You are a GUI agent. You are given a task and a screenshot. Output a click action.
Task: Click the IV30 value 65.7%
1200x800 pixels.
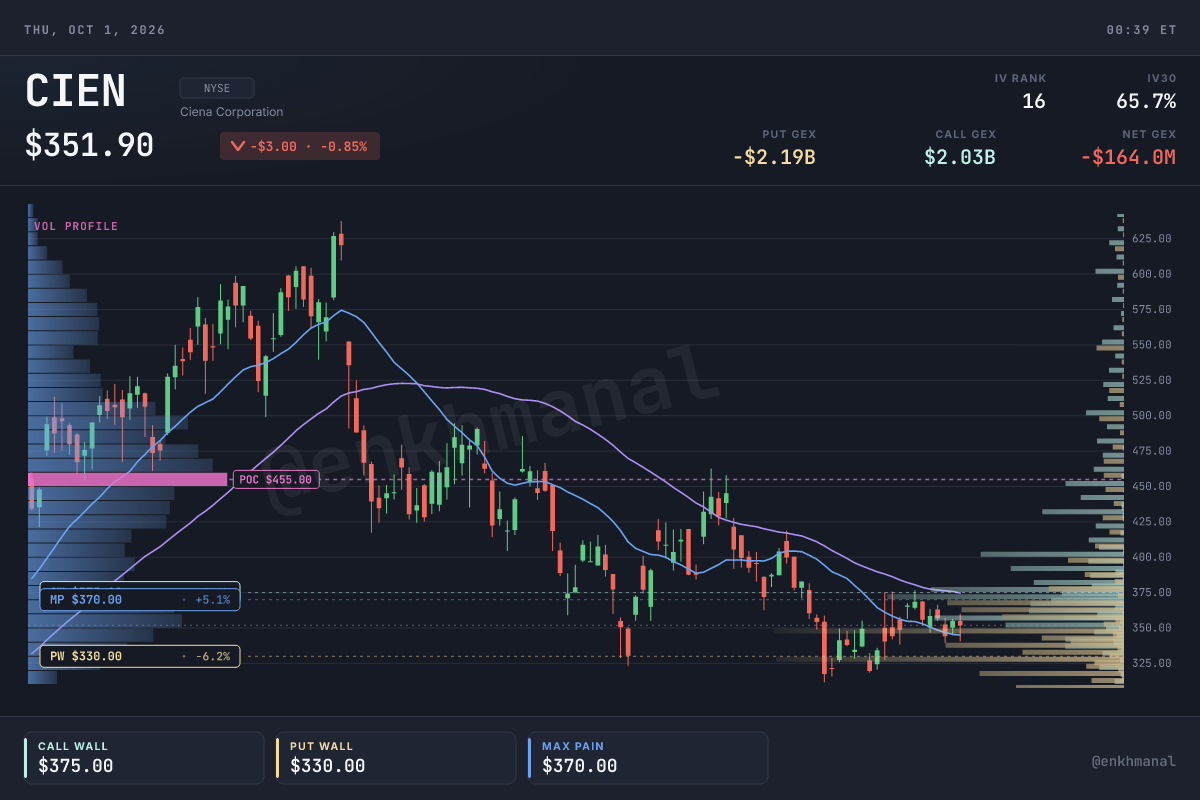pyautogui.click(x=1146, y=101)
